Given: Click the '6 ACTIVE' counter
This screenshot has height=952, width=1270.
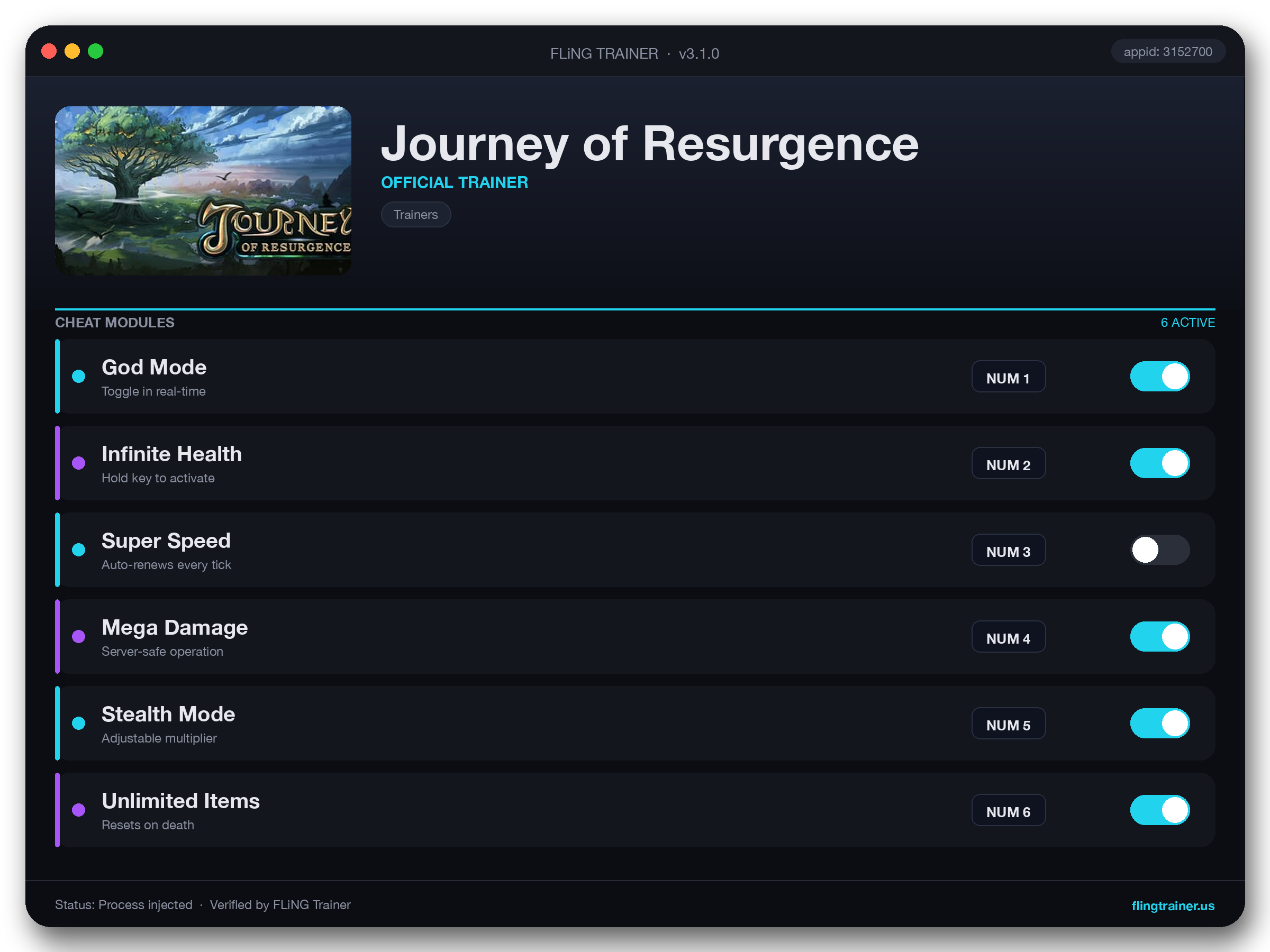Looking at the screenshot, I should coord(1187,323).
